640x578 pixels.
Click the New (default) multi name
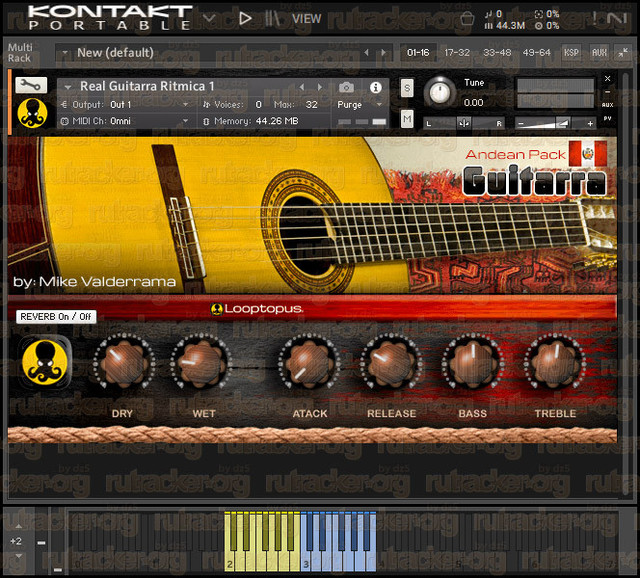click(x=116, y=53)
